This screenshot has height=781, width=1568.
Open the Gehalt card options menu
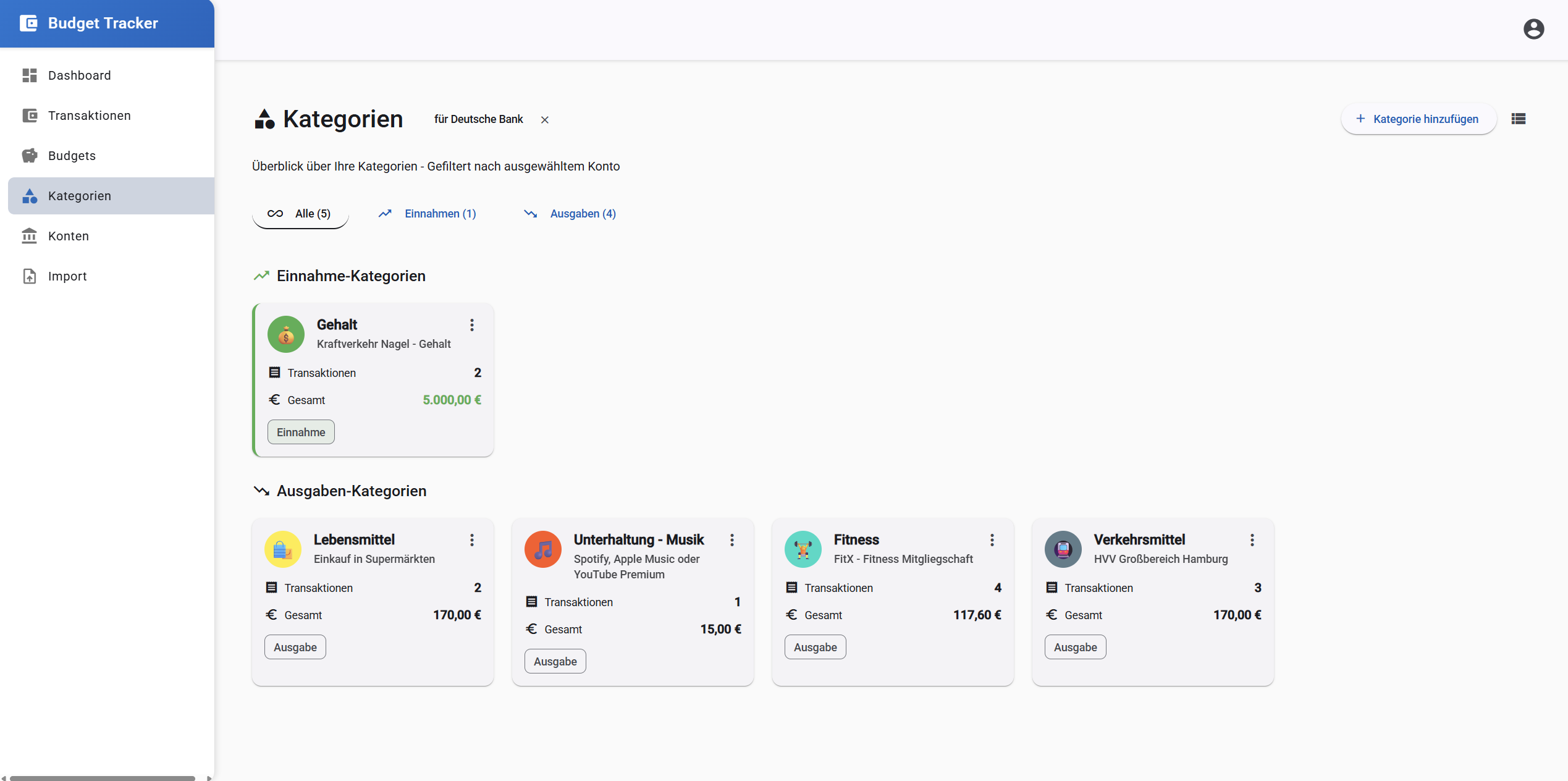(x=472, y=325)
